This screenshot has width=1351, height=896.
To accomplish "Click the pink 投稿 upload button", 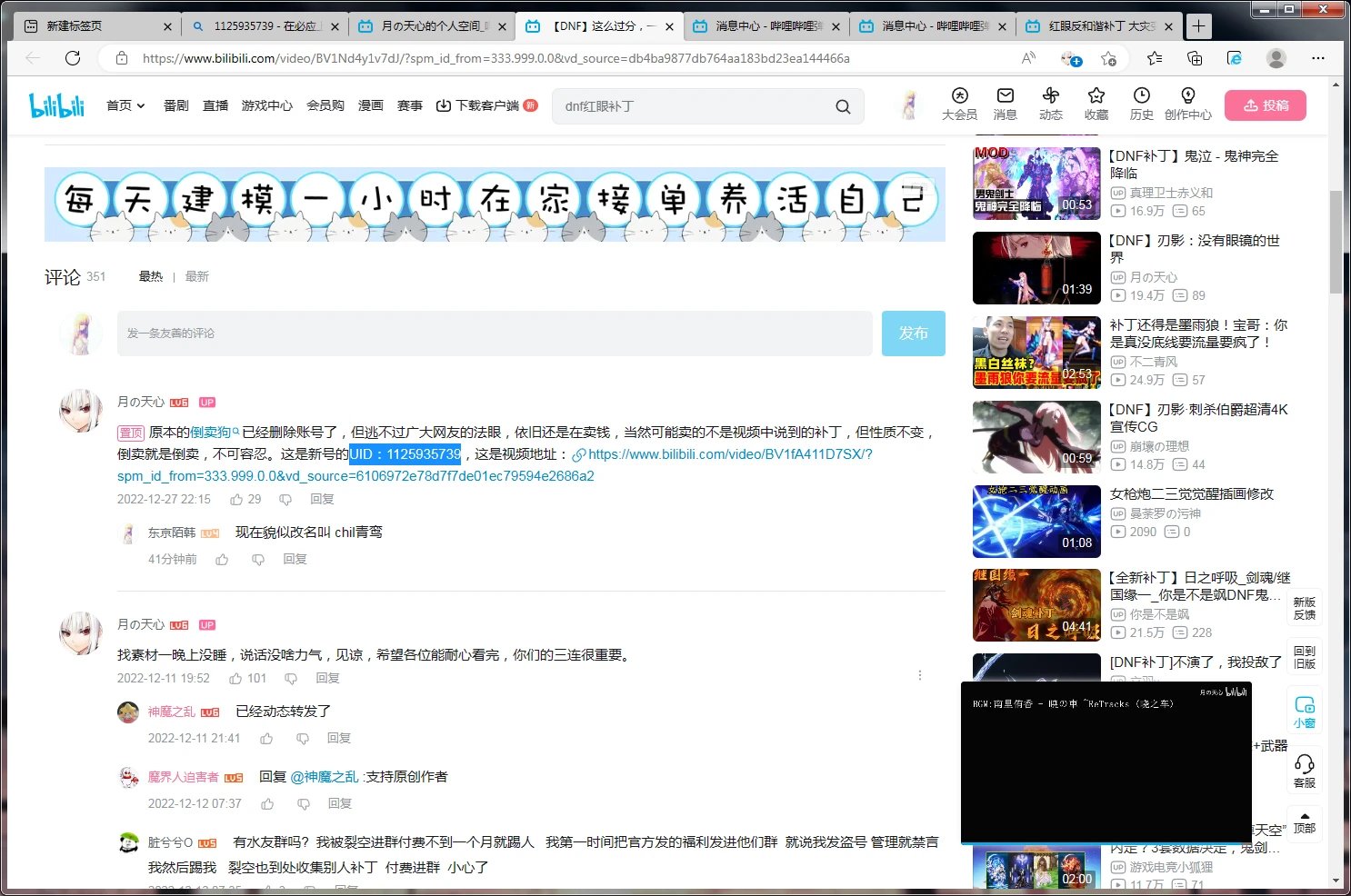I will [x=1266, y=105].
